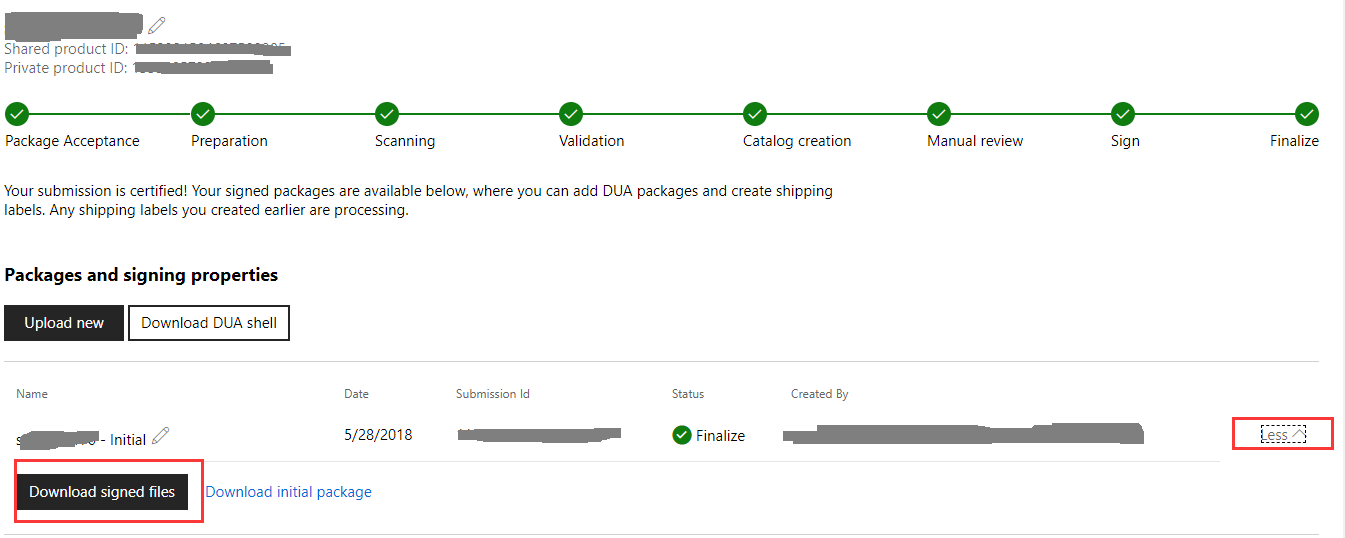Click the Finalize step checkmark icon

click(1307, 114)
